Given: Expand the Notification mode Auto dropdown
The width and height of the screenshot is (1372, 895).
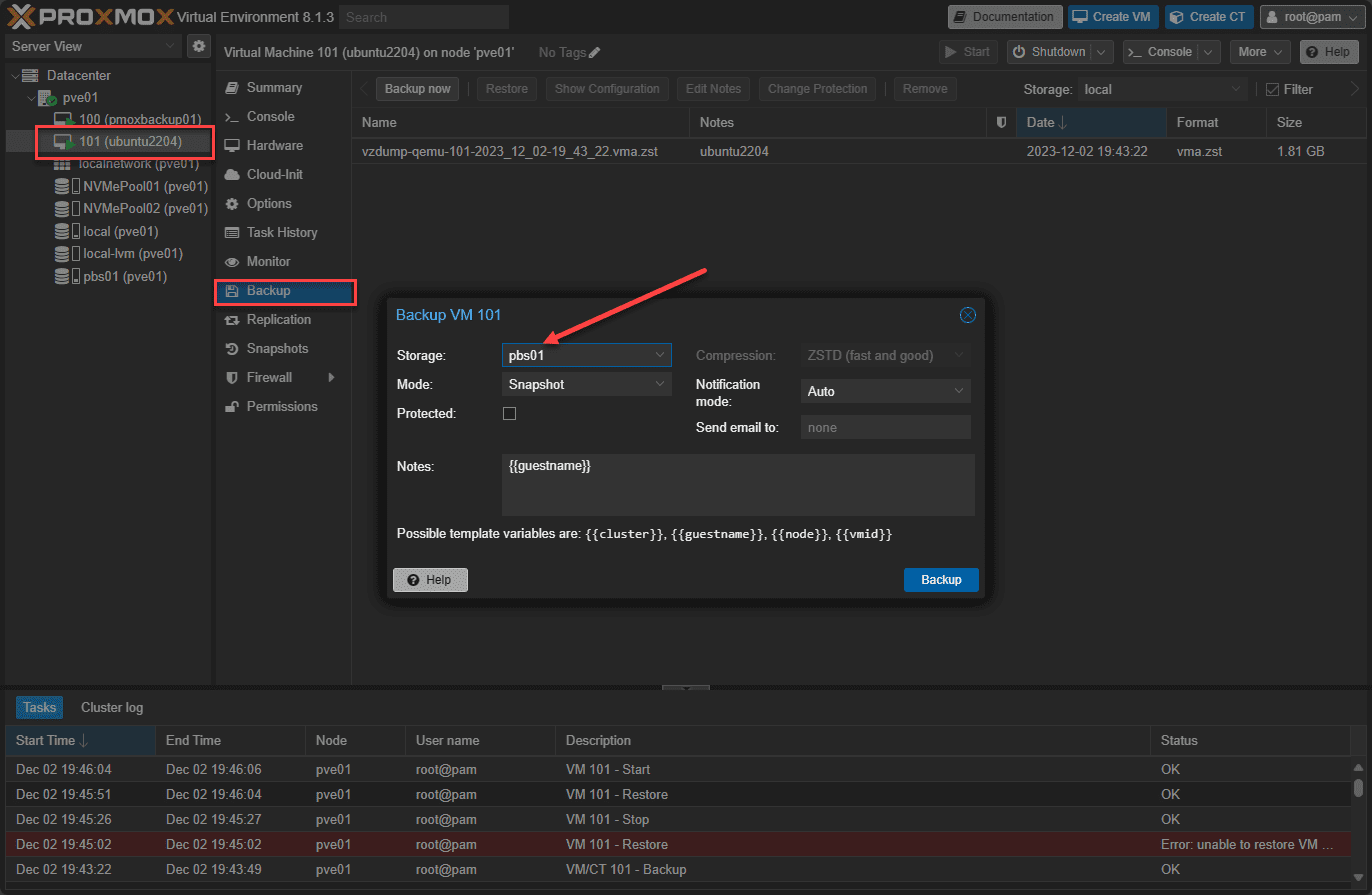Looking at the screenshot, I should [885, 392].
